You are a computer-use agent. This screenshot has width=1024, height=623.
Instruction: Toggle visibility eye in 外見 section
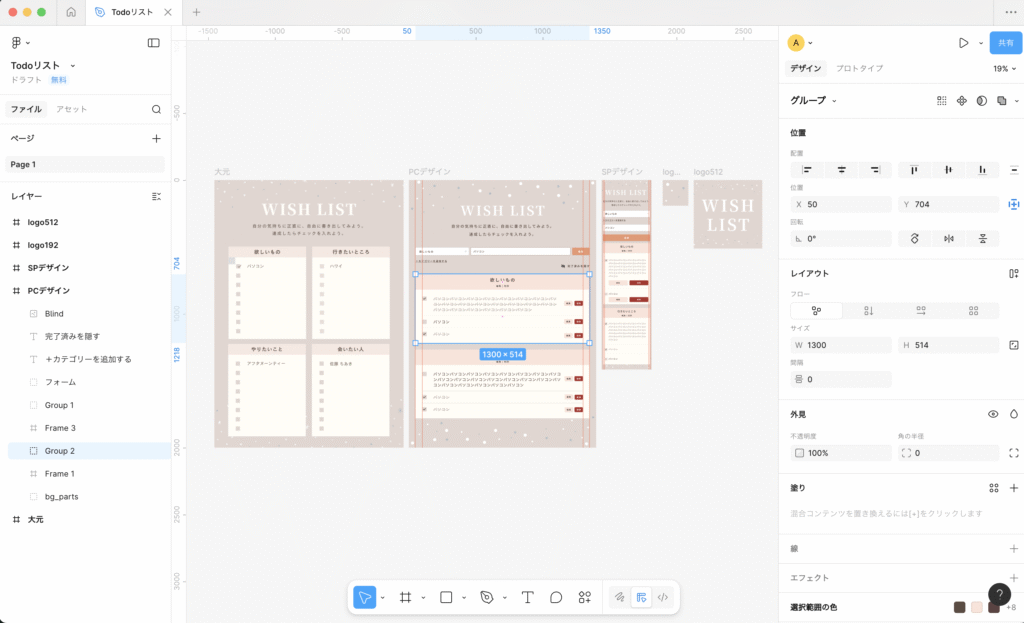(x=993, y=414)
